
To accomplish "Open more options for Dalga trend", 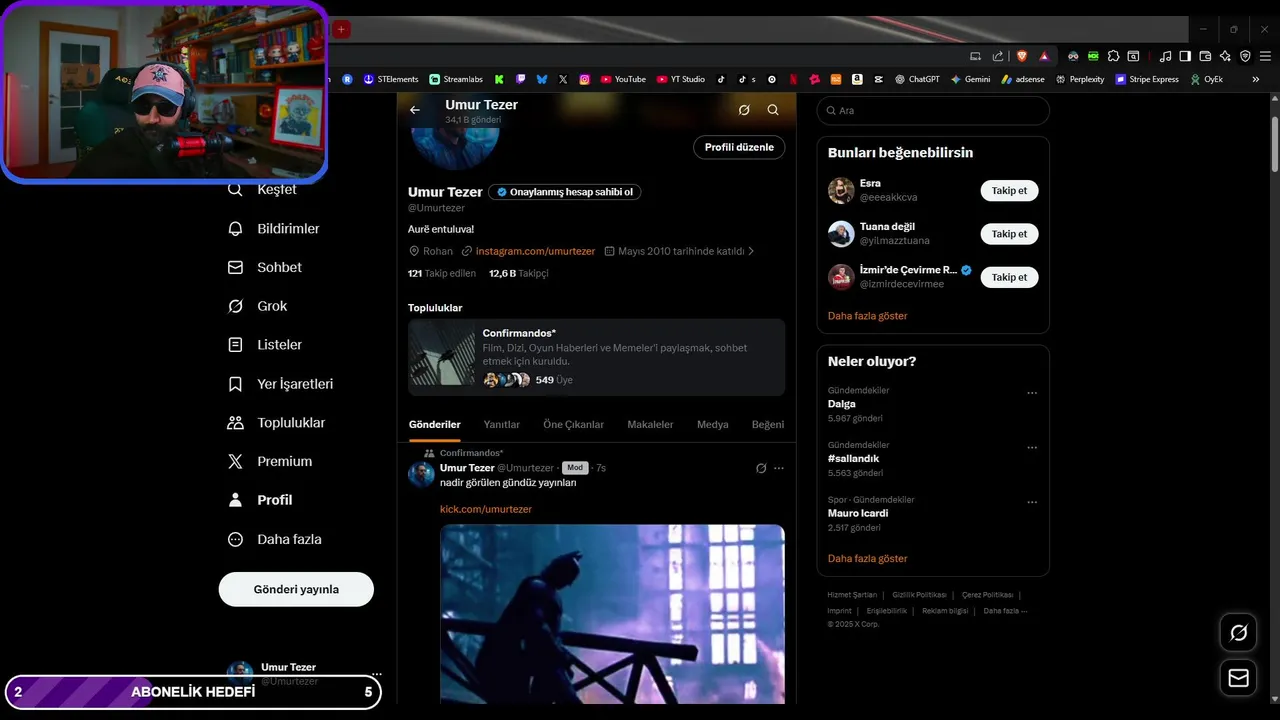I will pos(1032,393).
